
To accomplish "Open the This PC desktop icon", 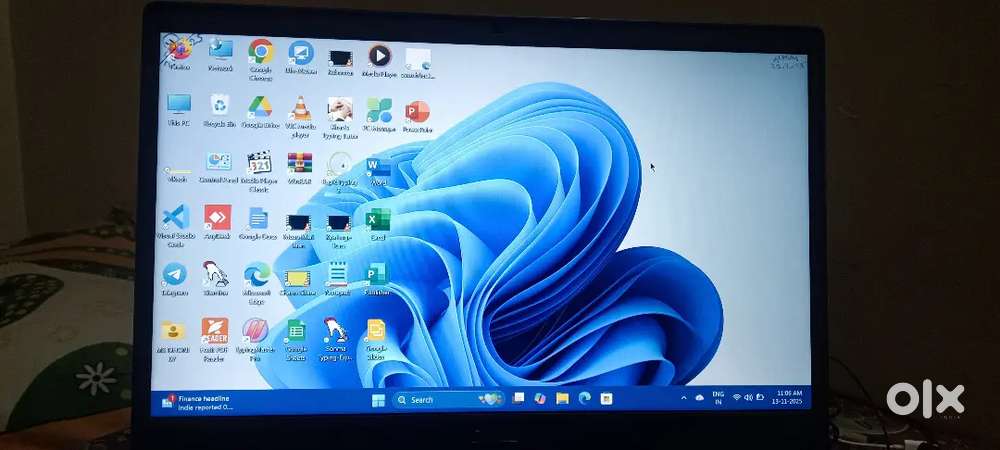I will (179, 110).
